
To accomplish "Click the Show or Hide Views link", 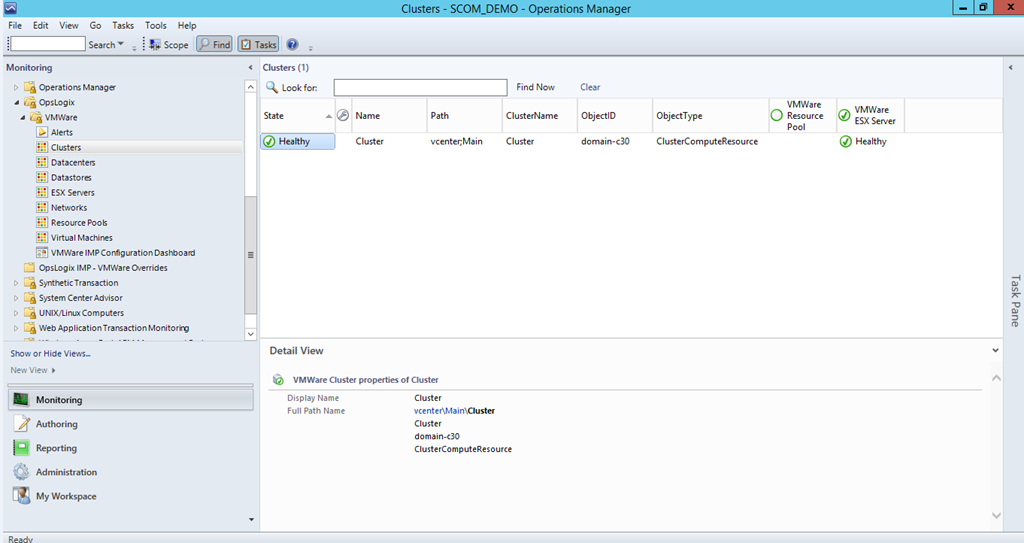I will 50,353.
